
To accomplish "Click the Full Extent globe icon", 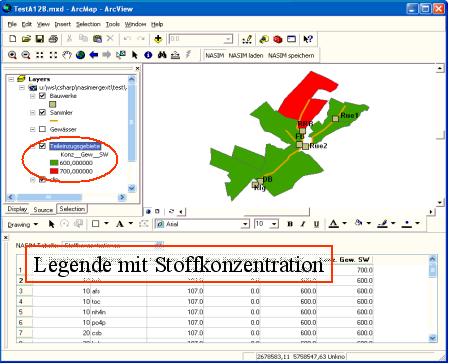I will 80,55.
